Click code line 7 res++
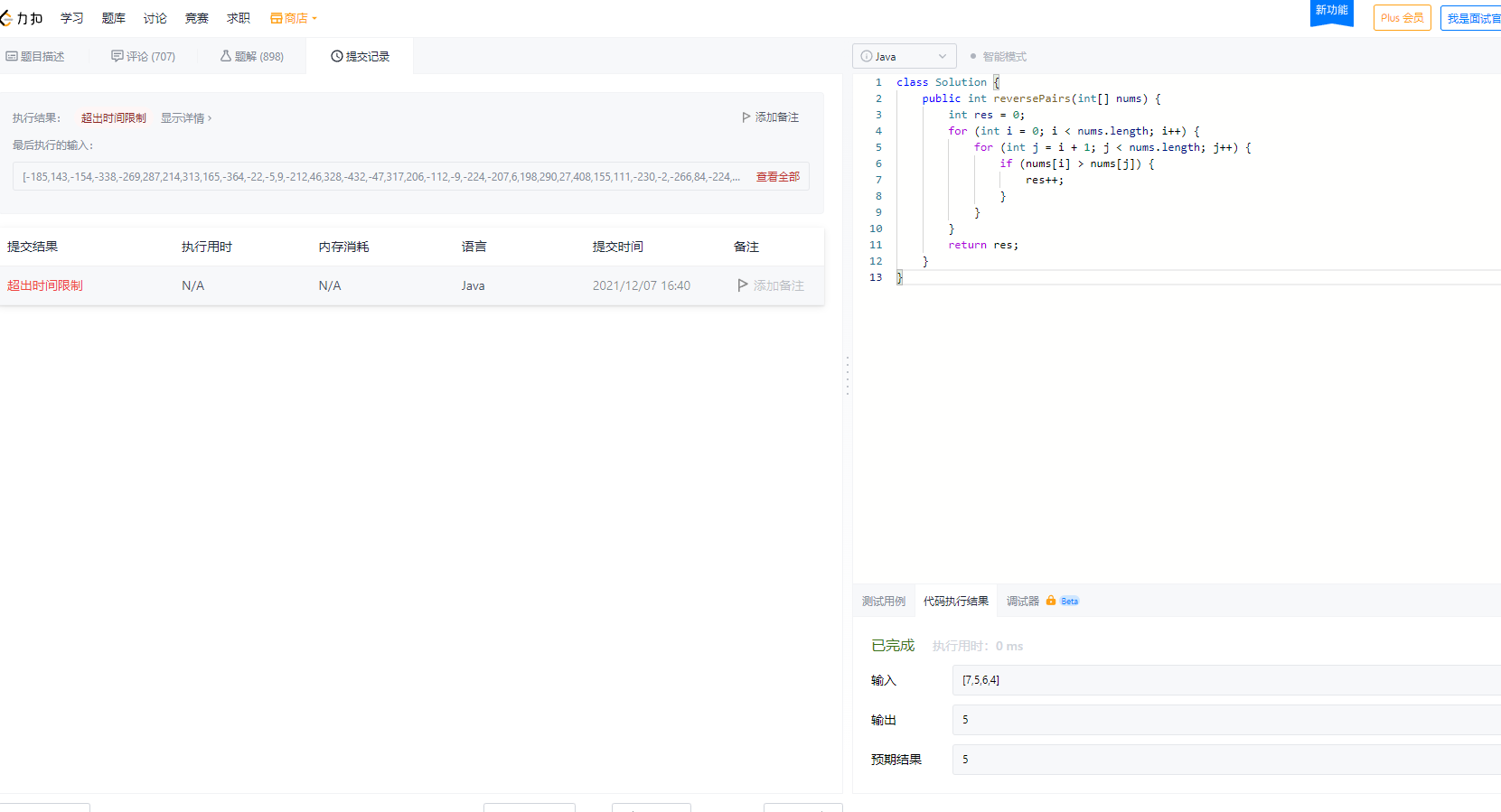 click(1045, 180)
